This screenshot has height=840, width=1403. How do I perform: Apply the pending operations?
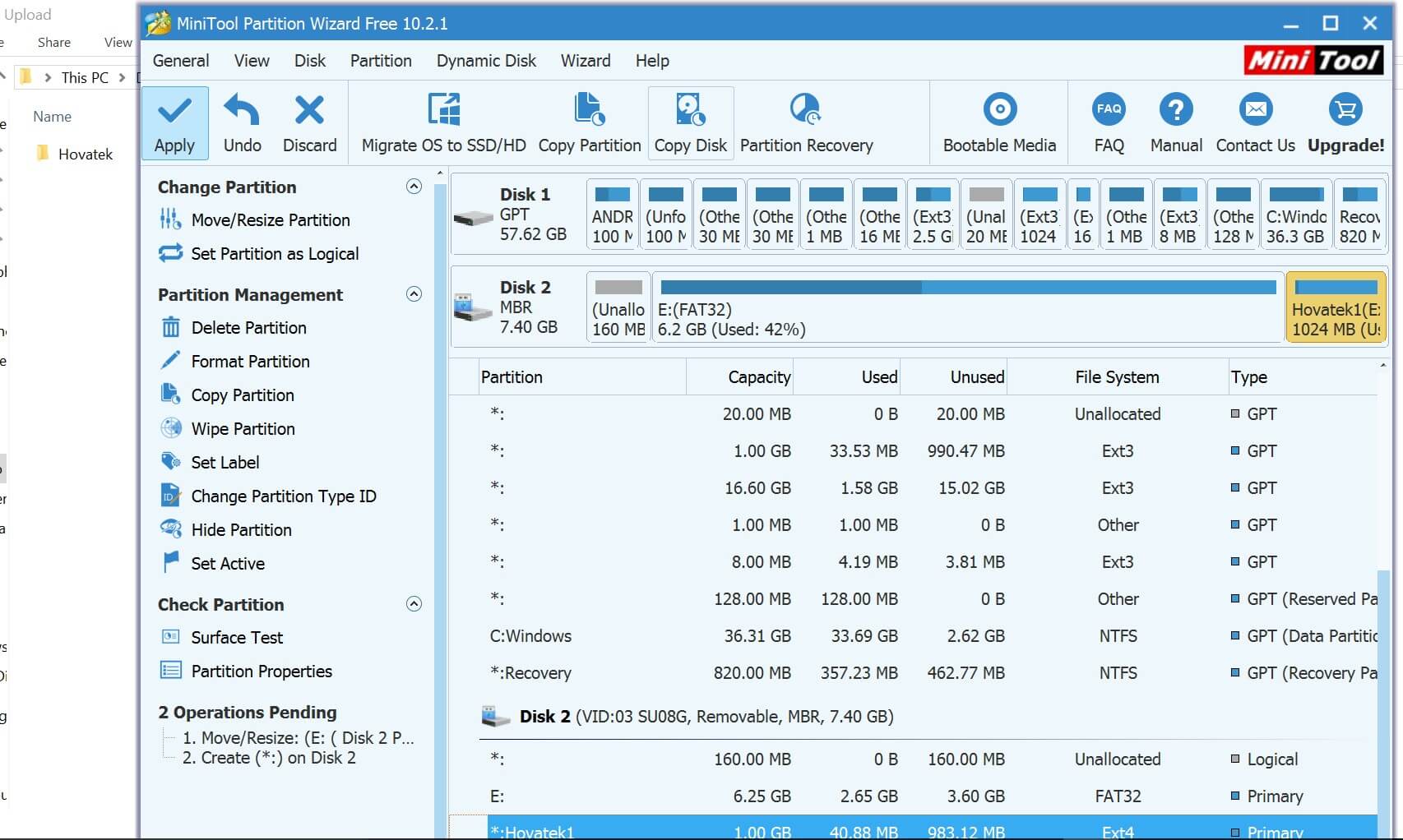174,123
